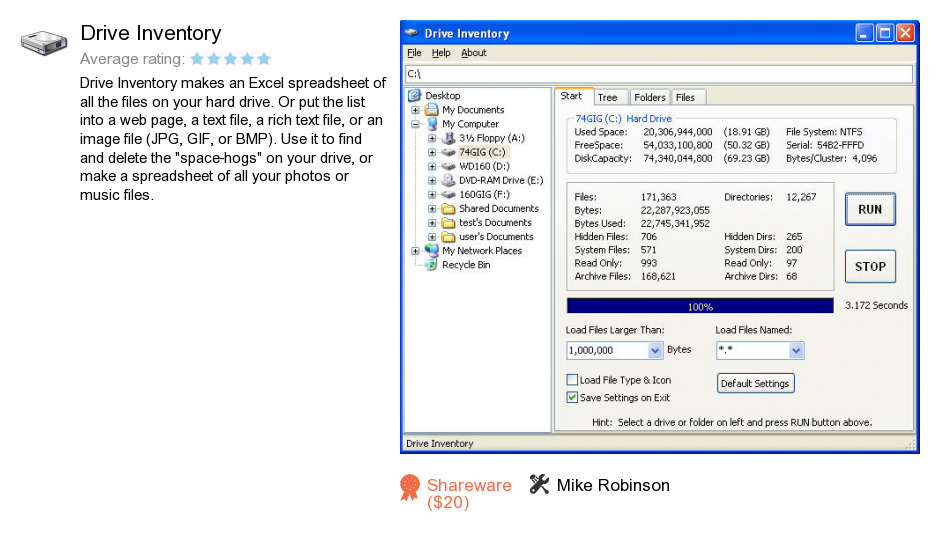
Task: Enable the Load File Type & Icon checkbox
Action: [x=573, y=380]
